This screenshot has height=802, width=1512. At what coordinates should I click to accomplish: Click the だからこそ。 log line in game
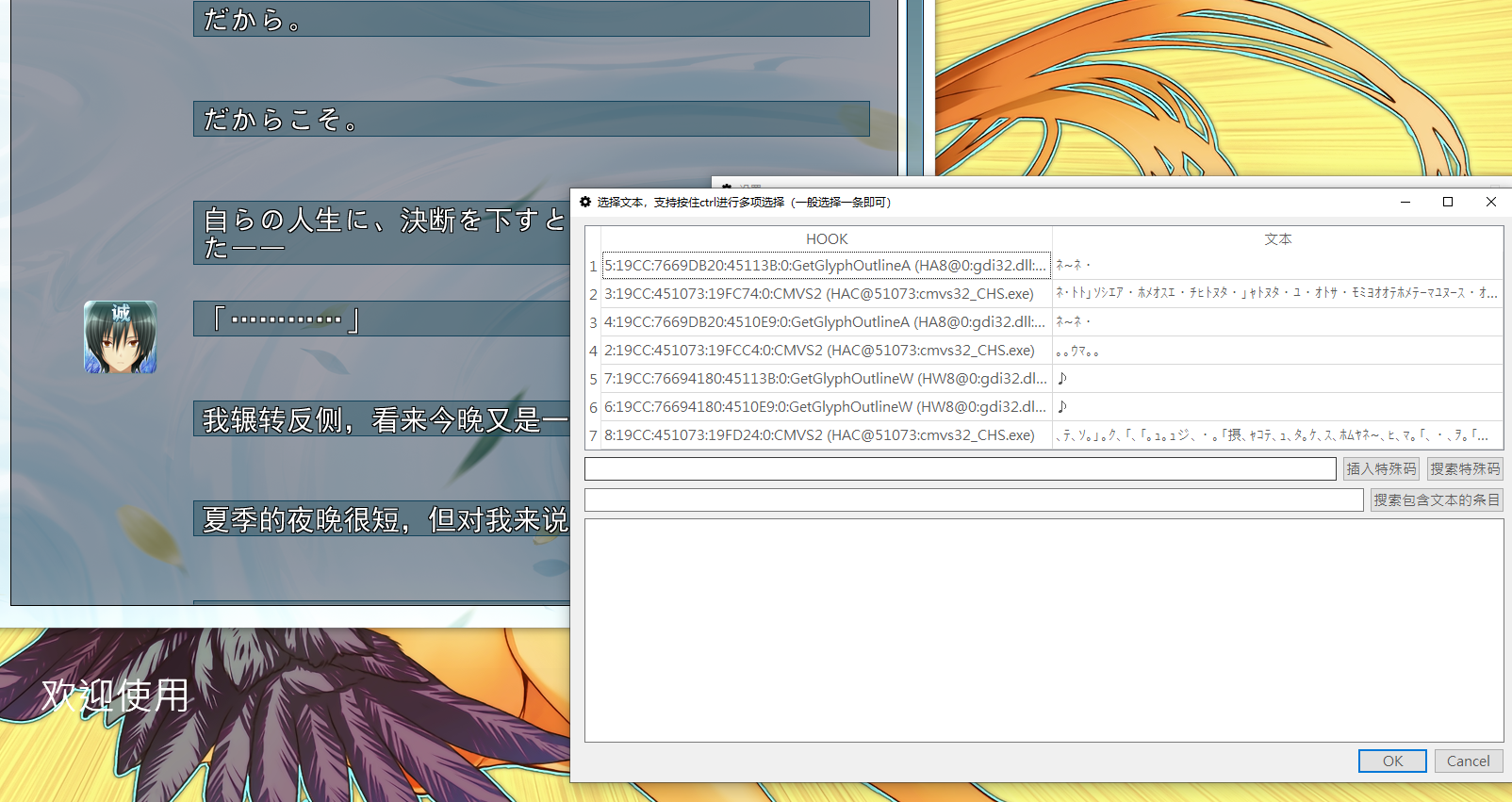click(532, 119)
